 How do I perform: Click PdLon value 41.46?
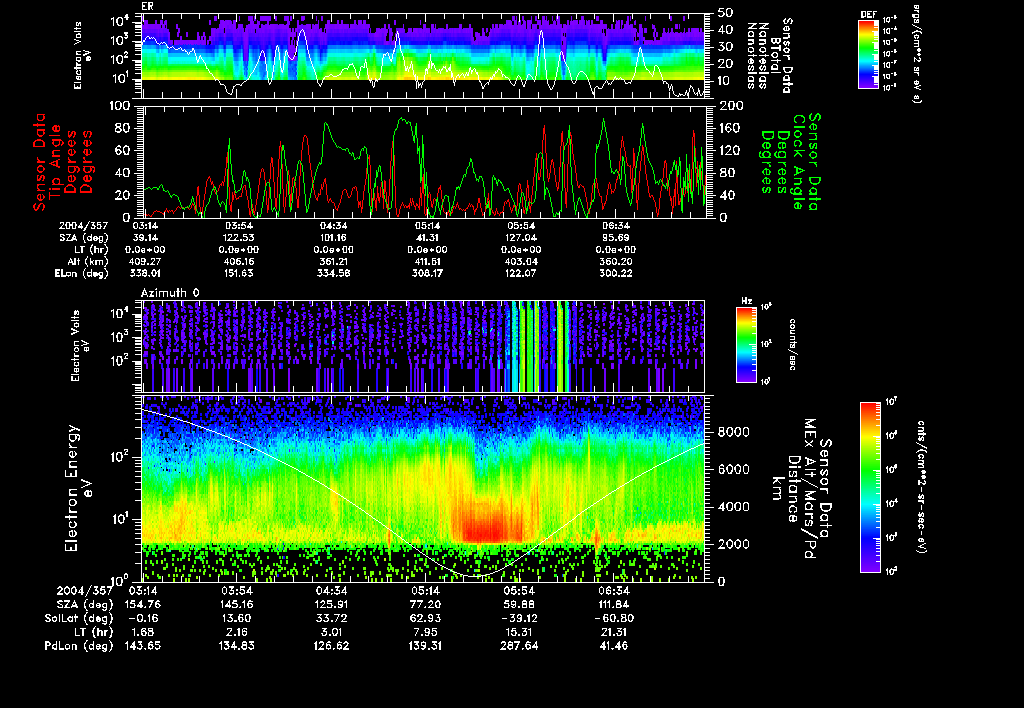613,645
